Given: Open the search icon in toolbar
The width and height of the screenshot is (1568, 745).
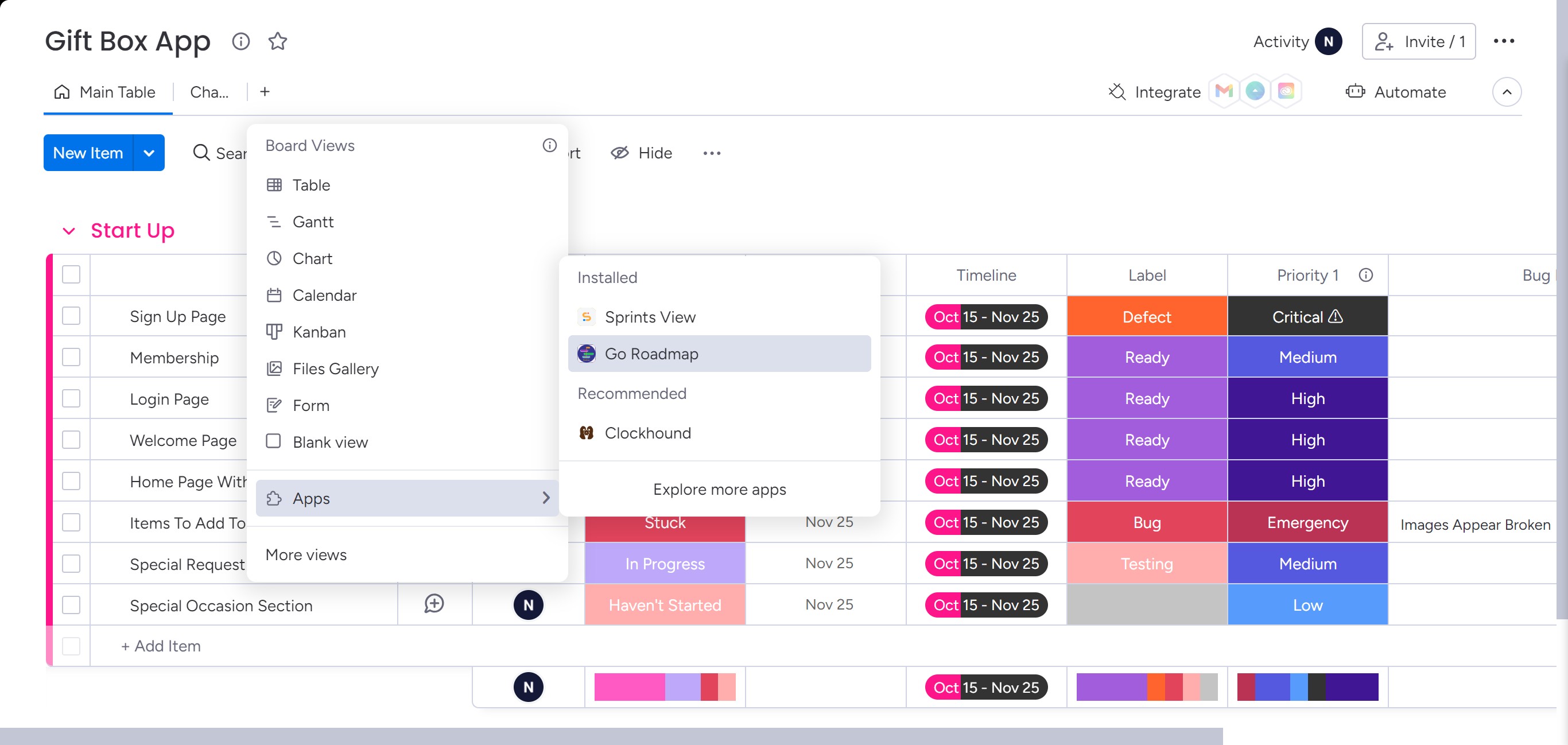Looking at the screenshot, I should pos(201,153).
